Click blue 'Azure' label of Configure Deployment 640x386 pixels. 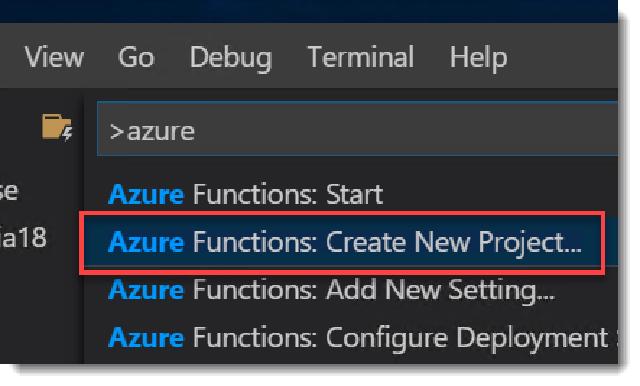click(146, 338)
